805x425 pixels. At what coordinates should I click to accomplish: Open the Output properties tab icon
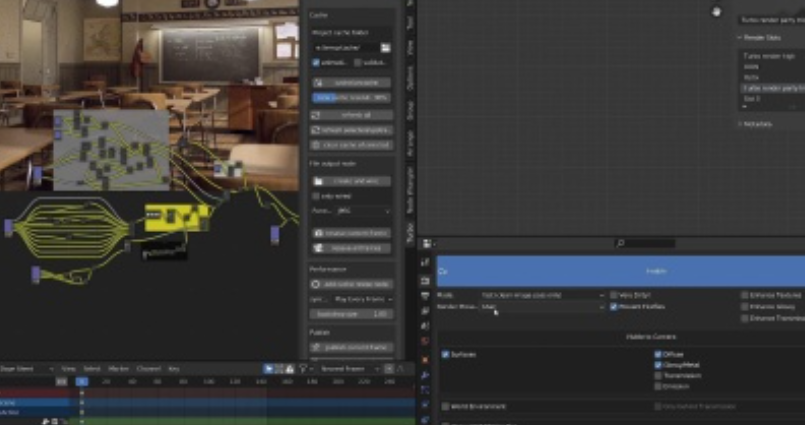[426, 297]
